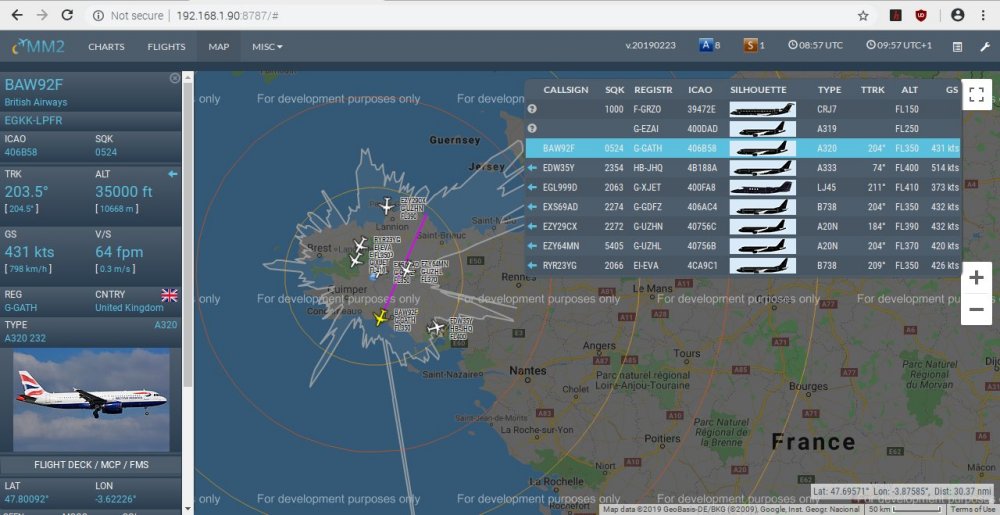This screenshot has width=1000, height=515.
Task: Sort table by SQK column
Action: pos(615,90)
